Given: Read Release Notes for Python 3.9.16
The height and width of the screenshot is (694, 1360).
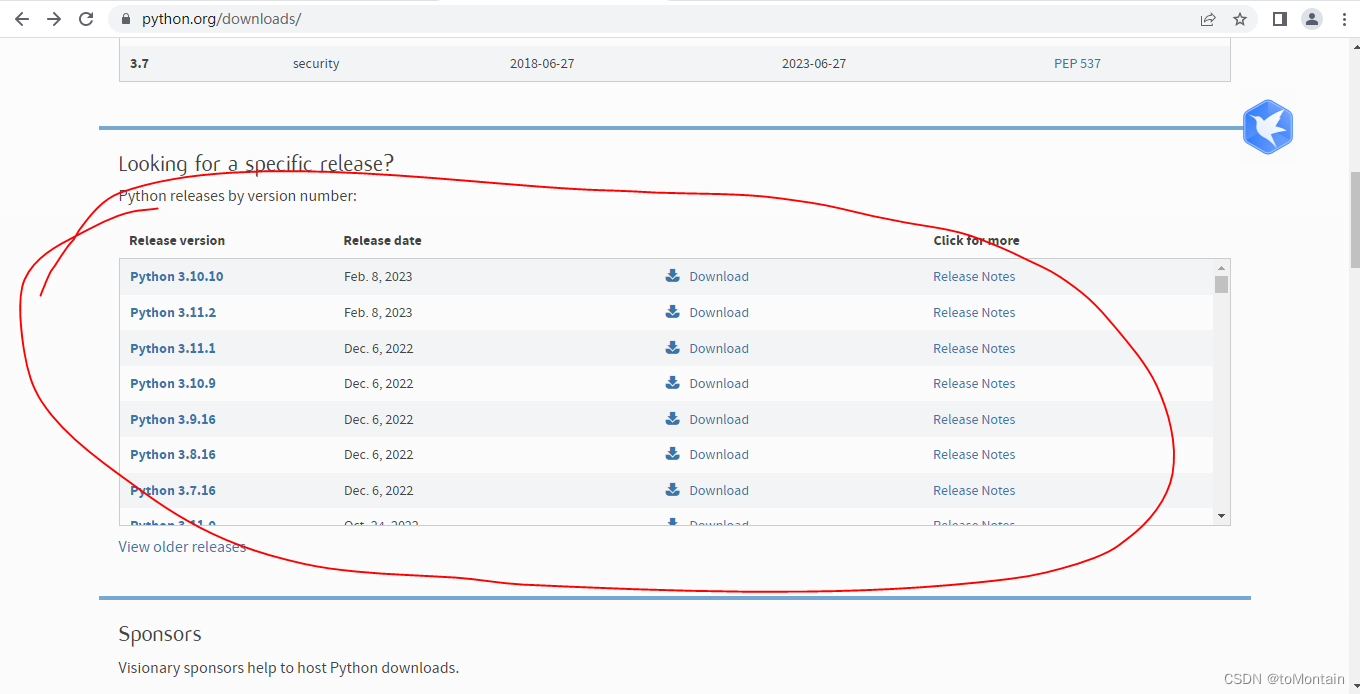Looking at the screenshot, I should tap(974, 419).
